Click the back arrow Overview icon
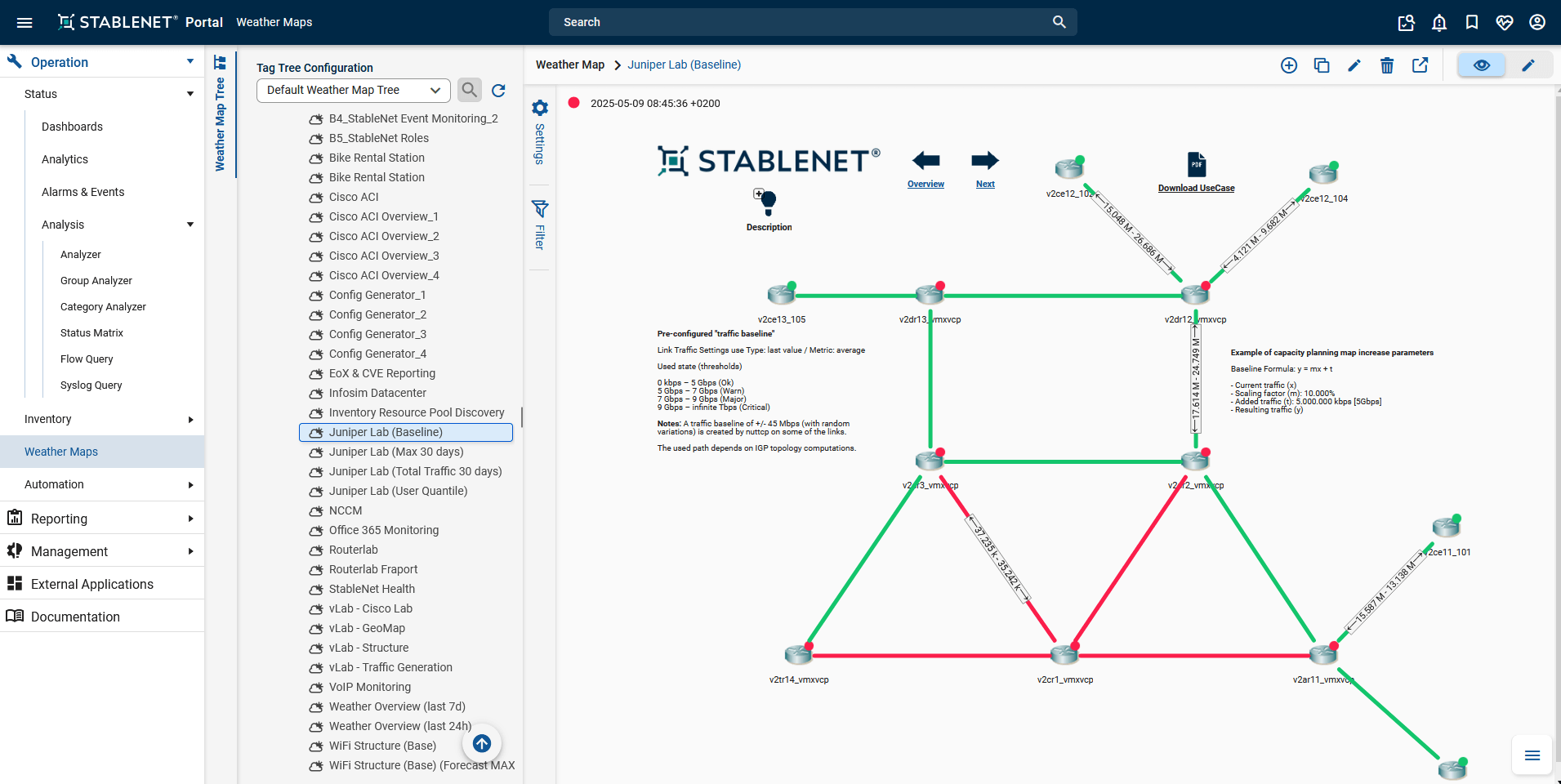Viewport: 1561px width, 784px height. coord(925,160)
